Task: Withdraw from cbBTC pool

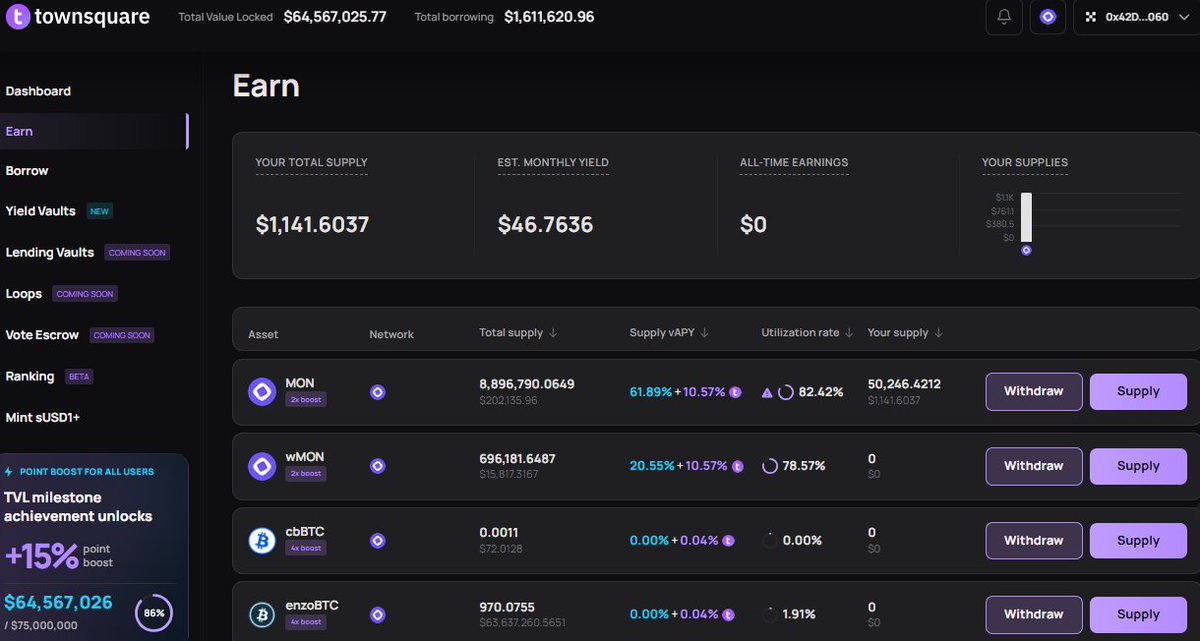Action: click(x=1034, y=540)
